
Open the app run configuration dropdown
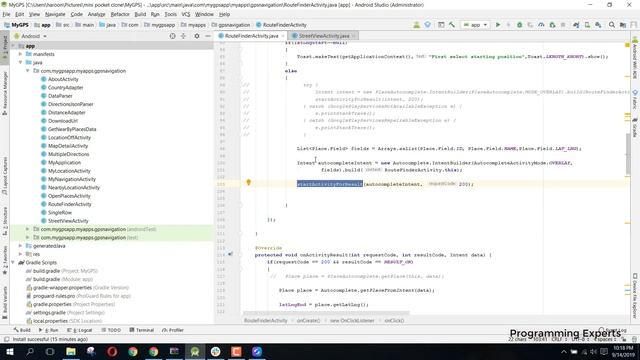[476, 25]
